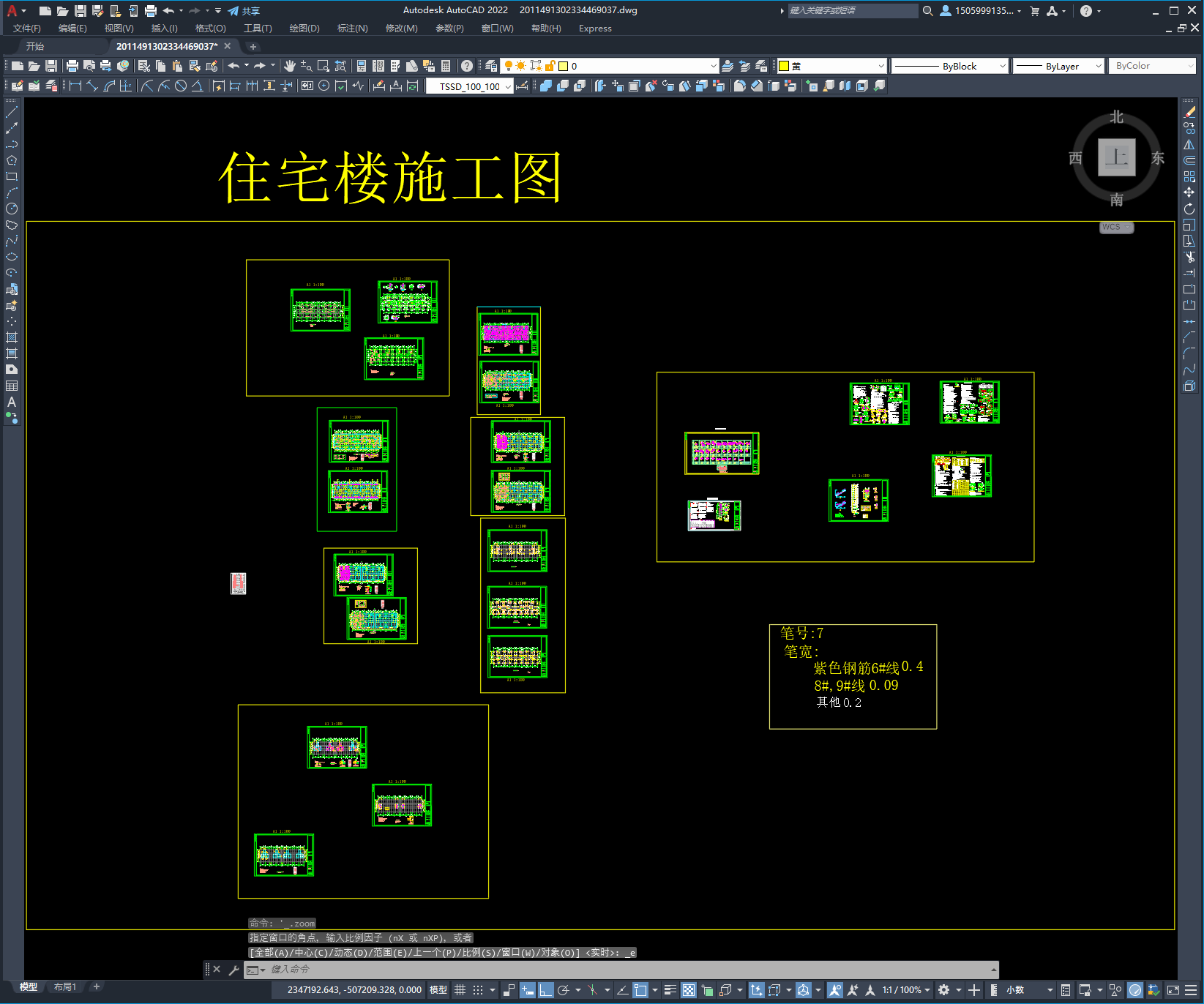
Task: Open the Express menu
Action: 595,29
